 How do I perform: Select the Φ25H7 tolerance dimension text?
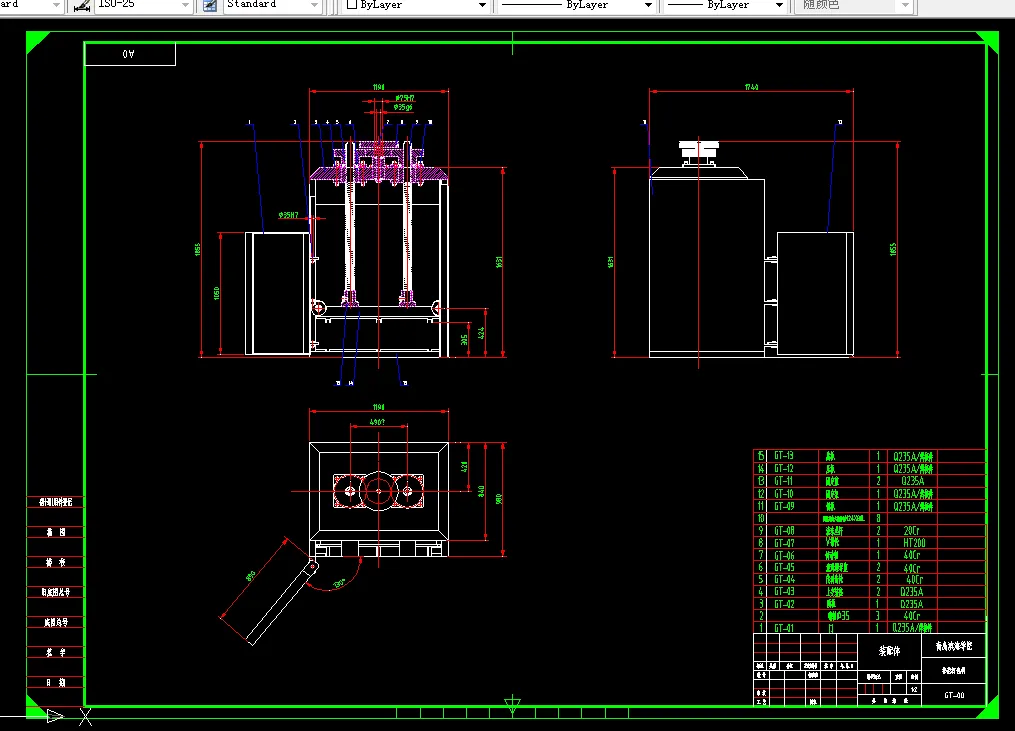[405, 98]
